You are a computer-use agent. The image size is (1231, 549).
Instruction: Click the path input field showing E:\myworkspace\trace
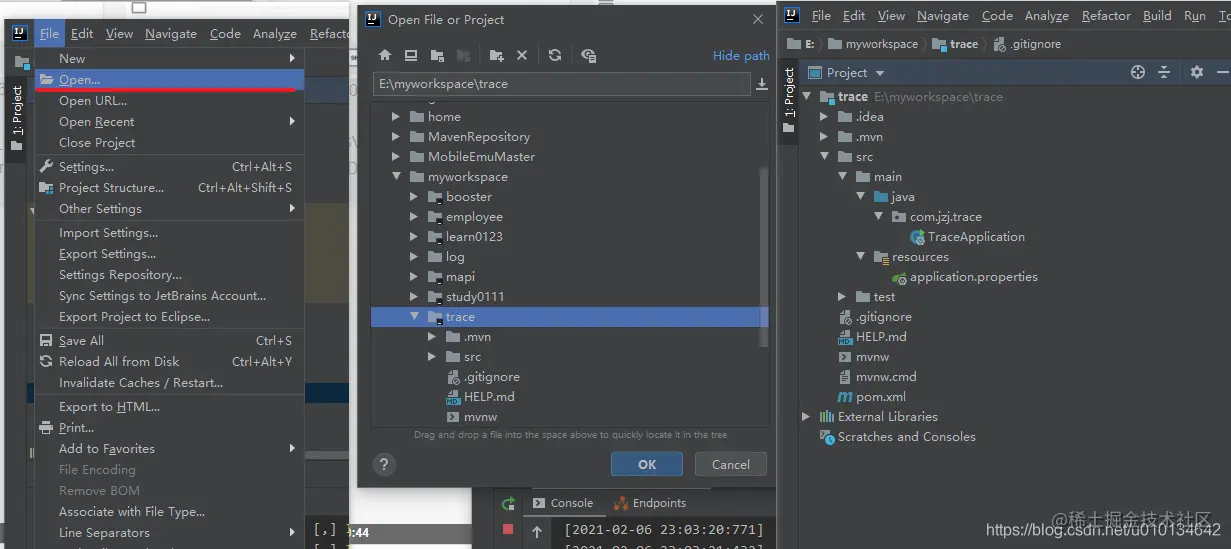561,84
